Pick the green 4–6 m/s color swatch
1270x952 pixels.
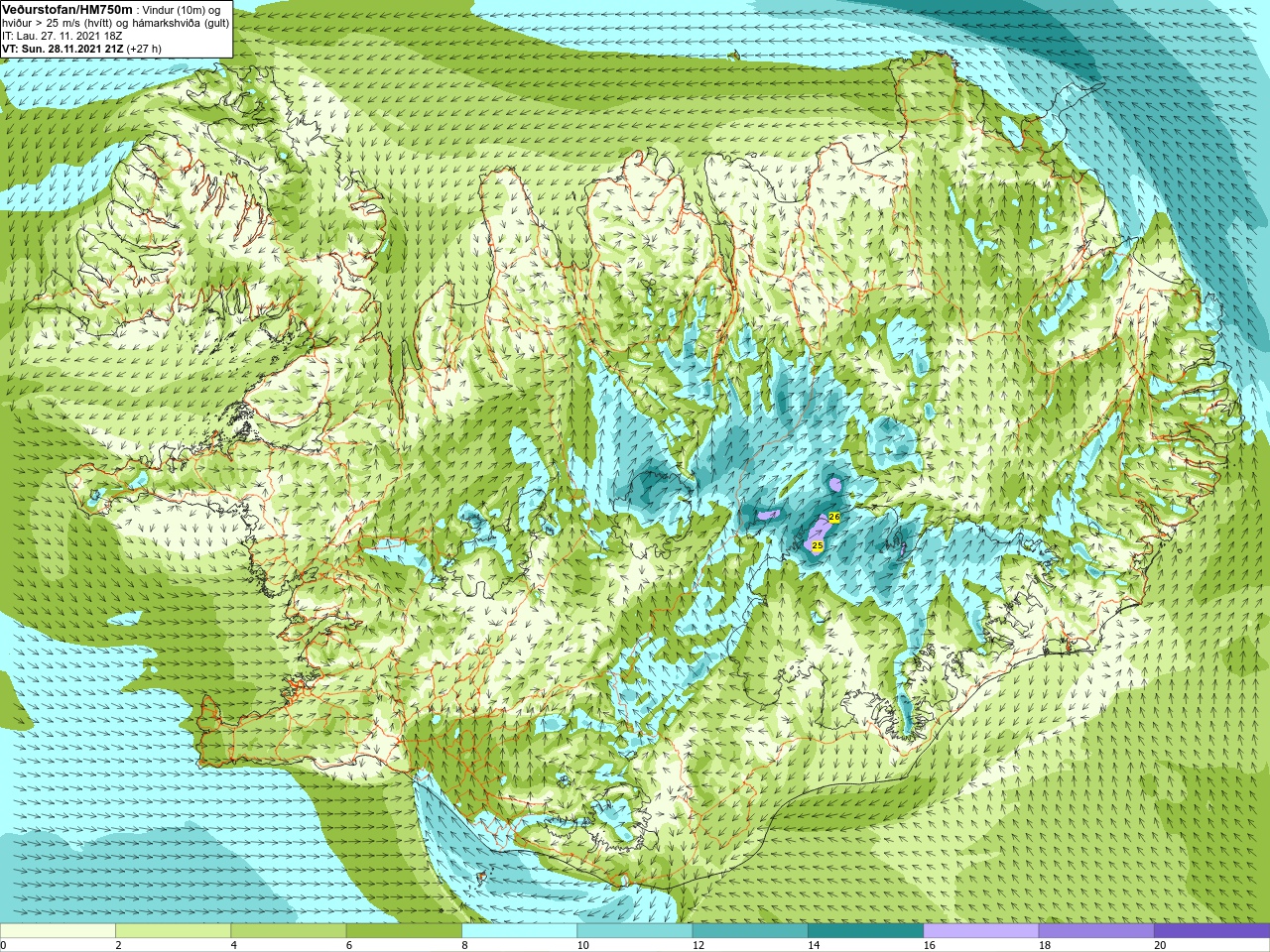click(x=289, y=931)
